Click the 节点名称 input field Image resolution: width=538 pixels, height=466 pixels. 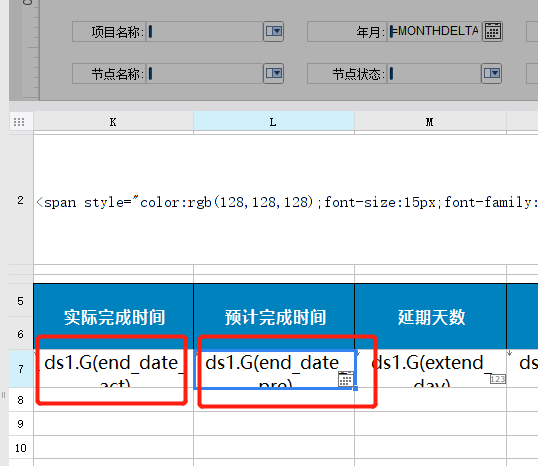[205, 73]
